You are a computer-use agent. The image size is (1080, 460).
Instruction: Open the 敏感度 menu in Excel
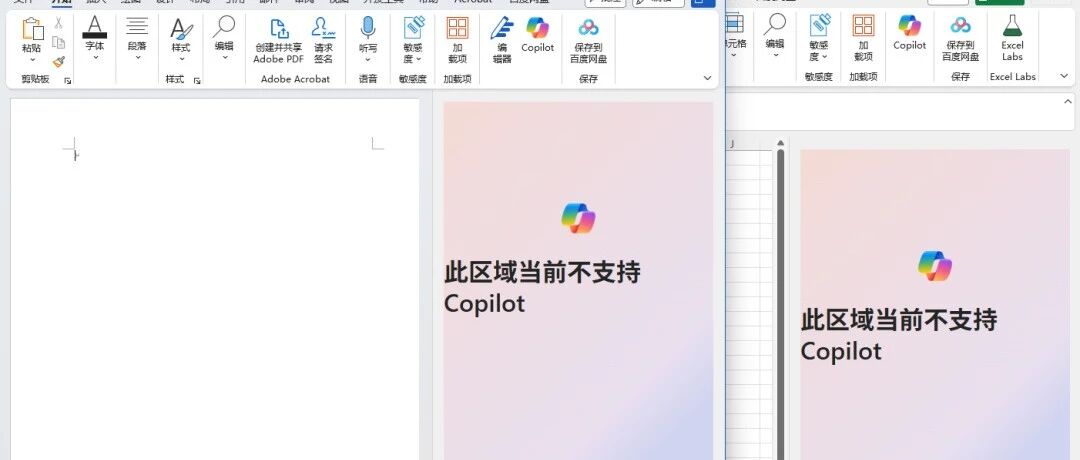coord(818,38)
